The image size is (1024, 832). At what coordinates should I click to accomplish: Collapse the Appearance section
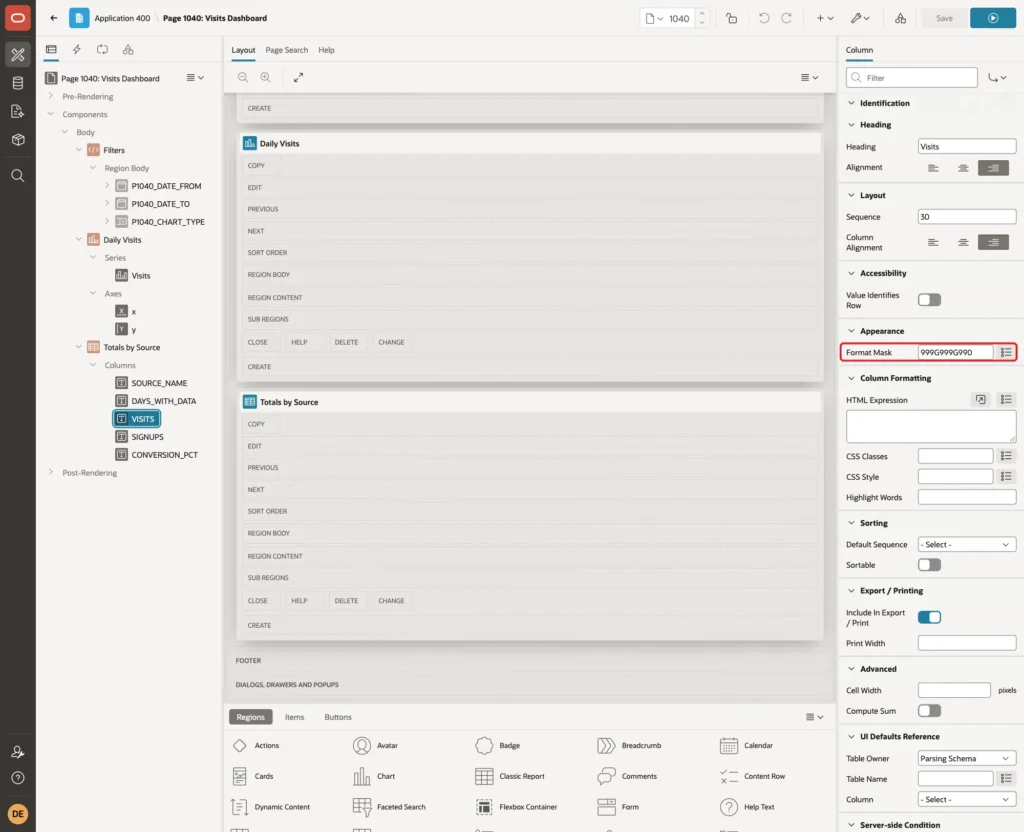point(851,331)
